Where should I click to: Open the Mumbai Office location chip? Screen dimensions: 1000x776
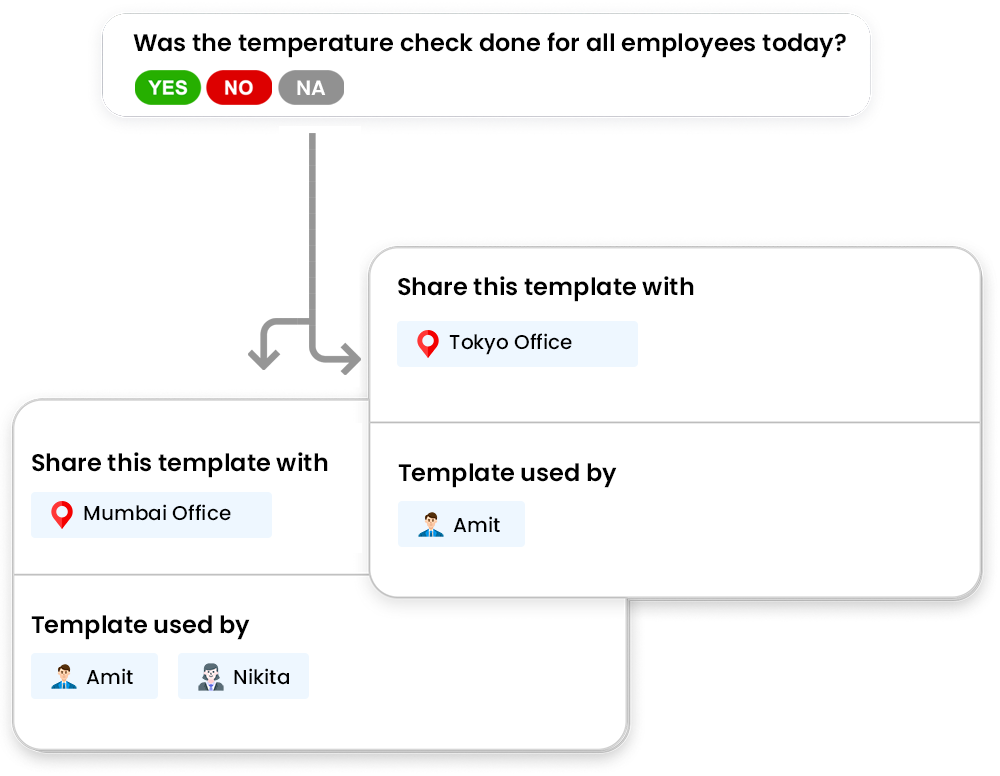click(151, 514)
